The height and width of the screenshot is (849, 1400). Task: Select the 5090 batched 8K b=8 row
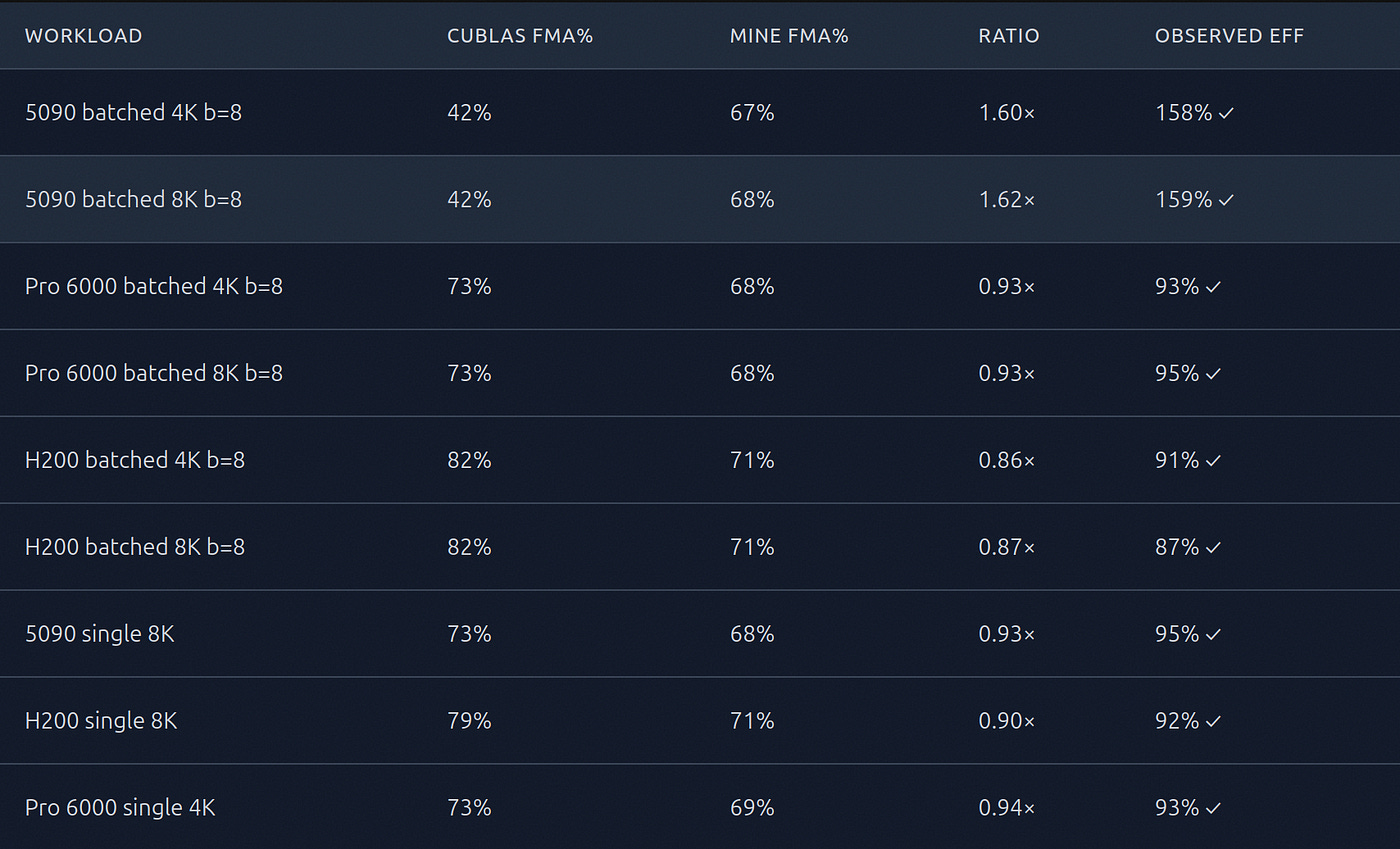[700, 199]
